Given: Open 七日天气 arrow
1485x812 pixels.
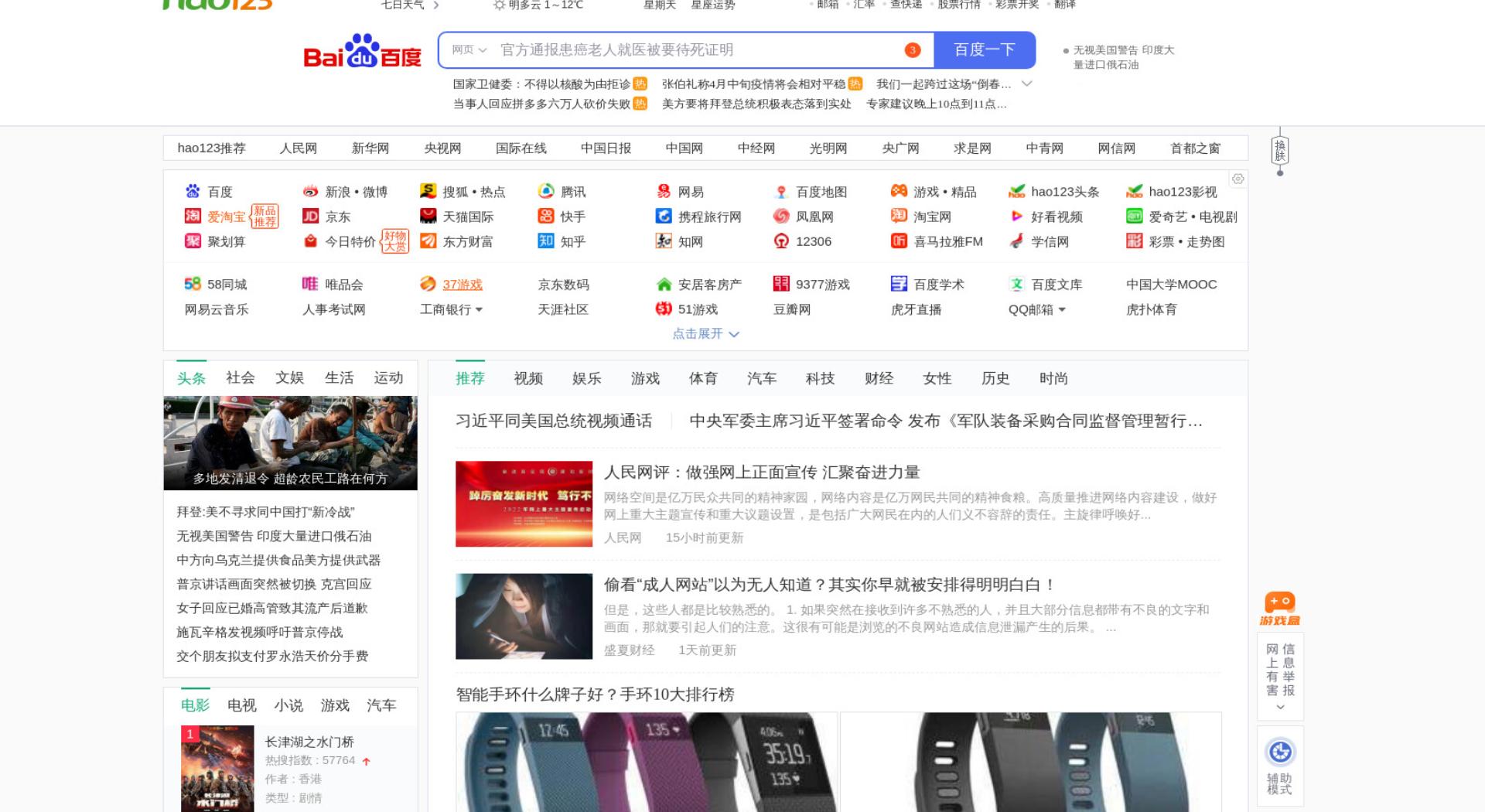Looking at the screenshot, I should [x=436, y=5].
